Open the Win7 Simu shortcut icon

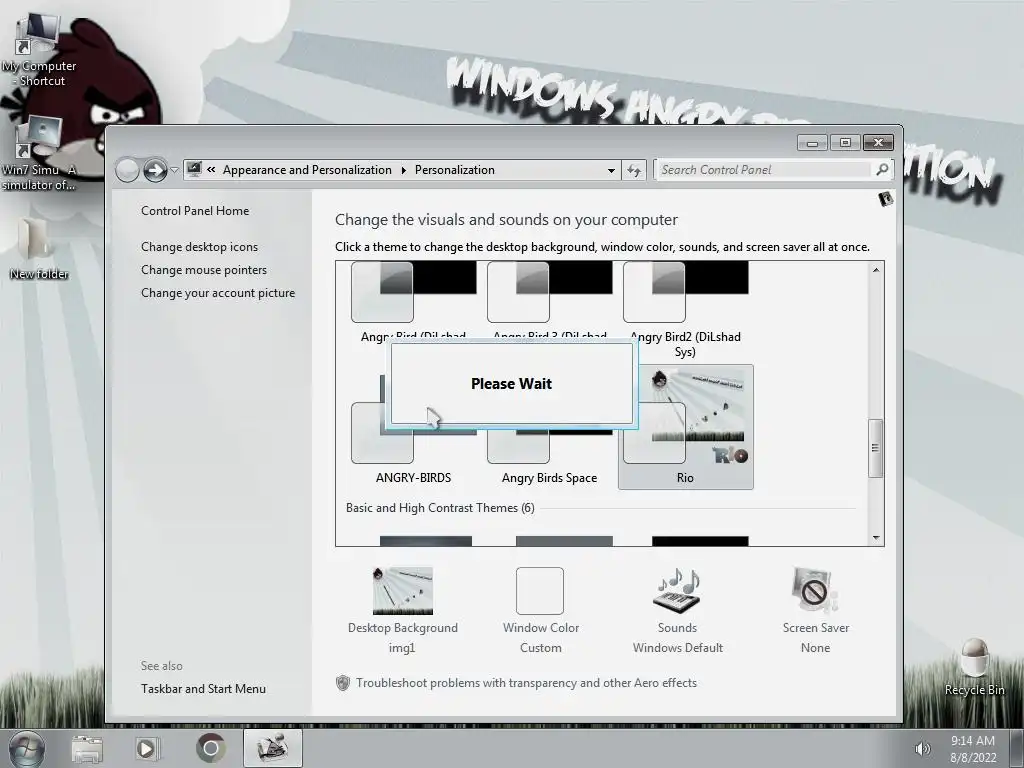coord(38,154)
